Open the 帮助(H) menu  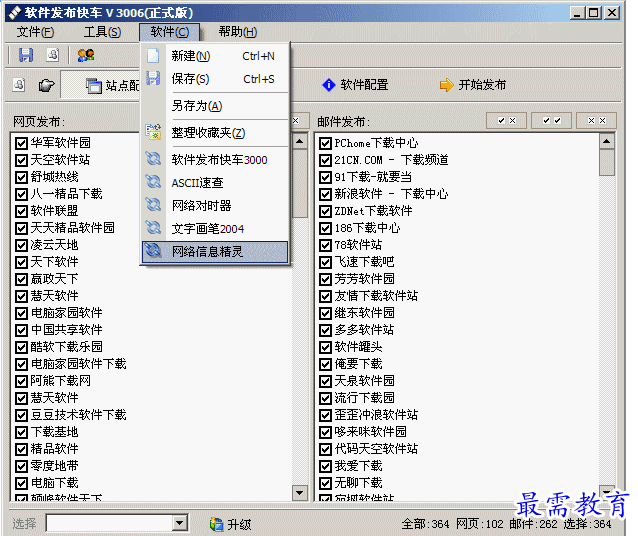tap(238, 32)
